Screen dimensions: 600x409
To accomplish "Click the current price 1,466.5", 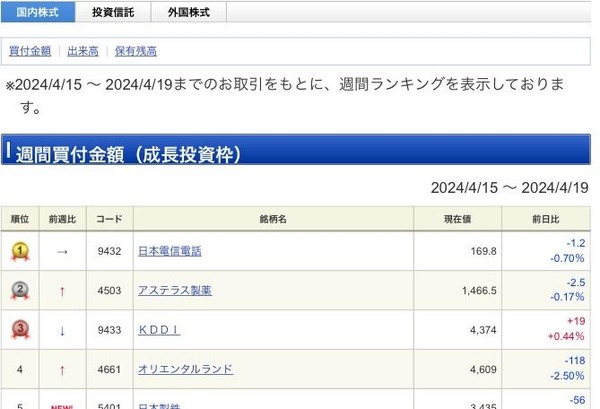I will point(479,290).
